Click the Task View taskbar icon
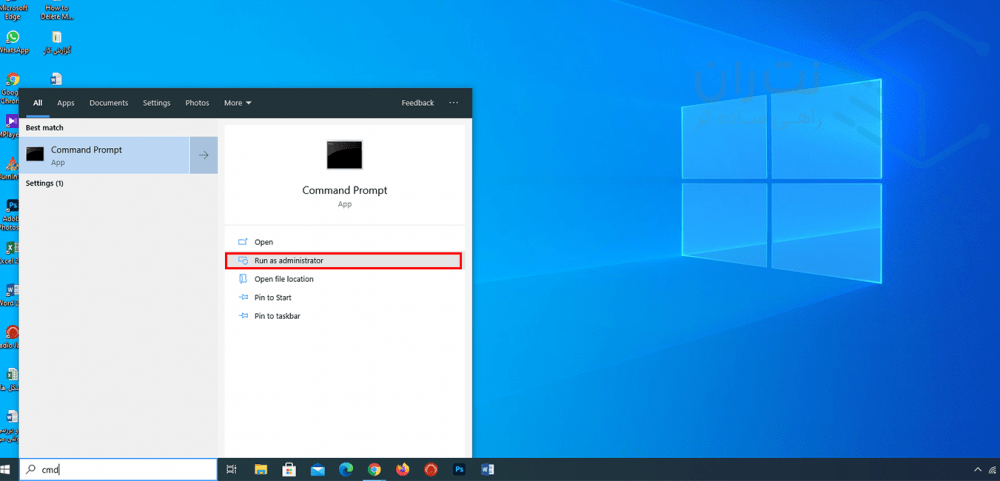The width and height of the screenshot is (1000, 481). click(x=232, y=469)
